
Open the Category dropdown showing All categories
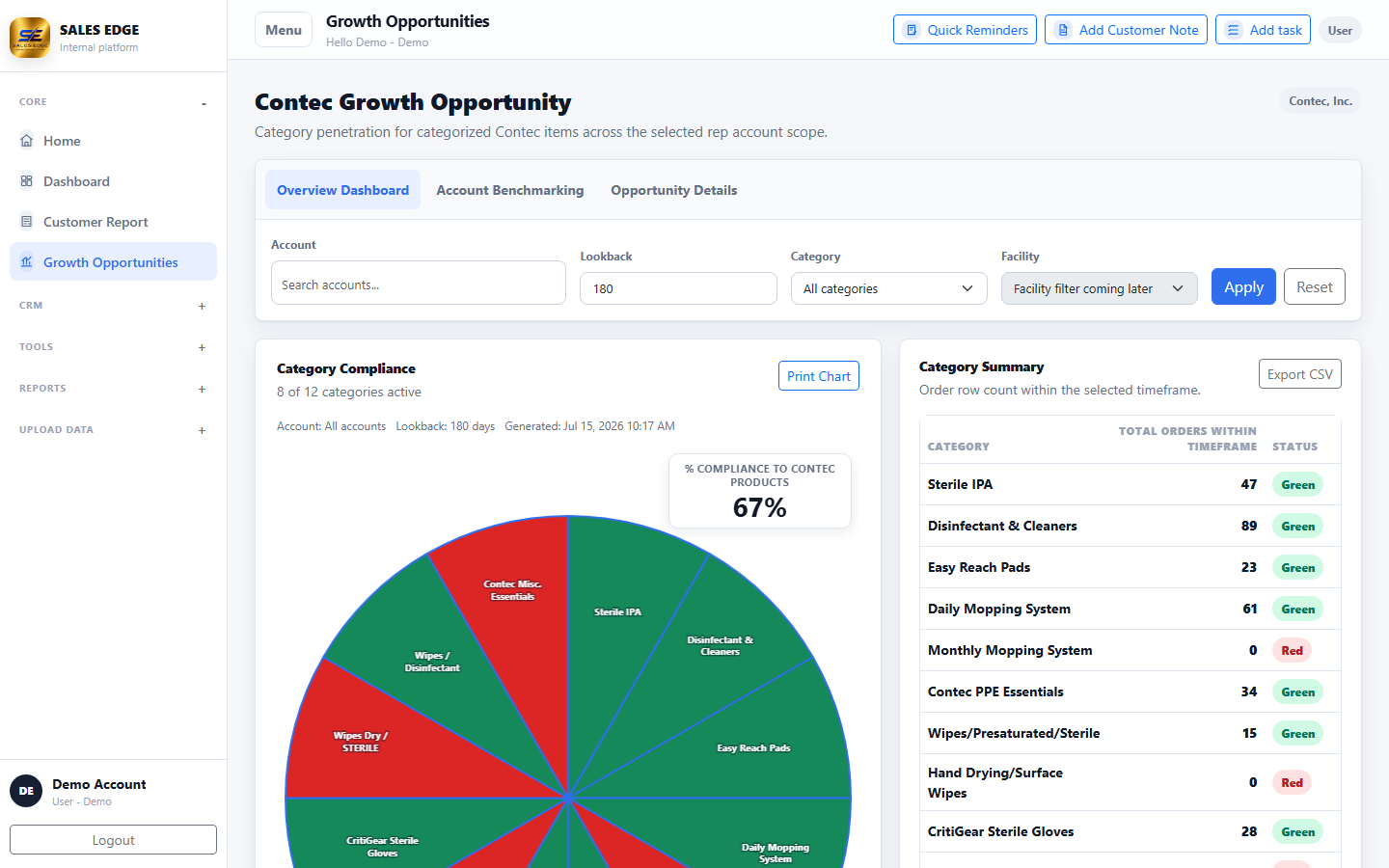pyautogui.click(x=888, y=288)
